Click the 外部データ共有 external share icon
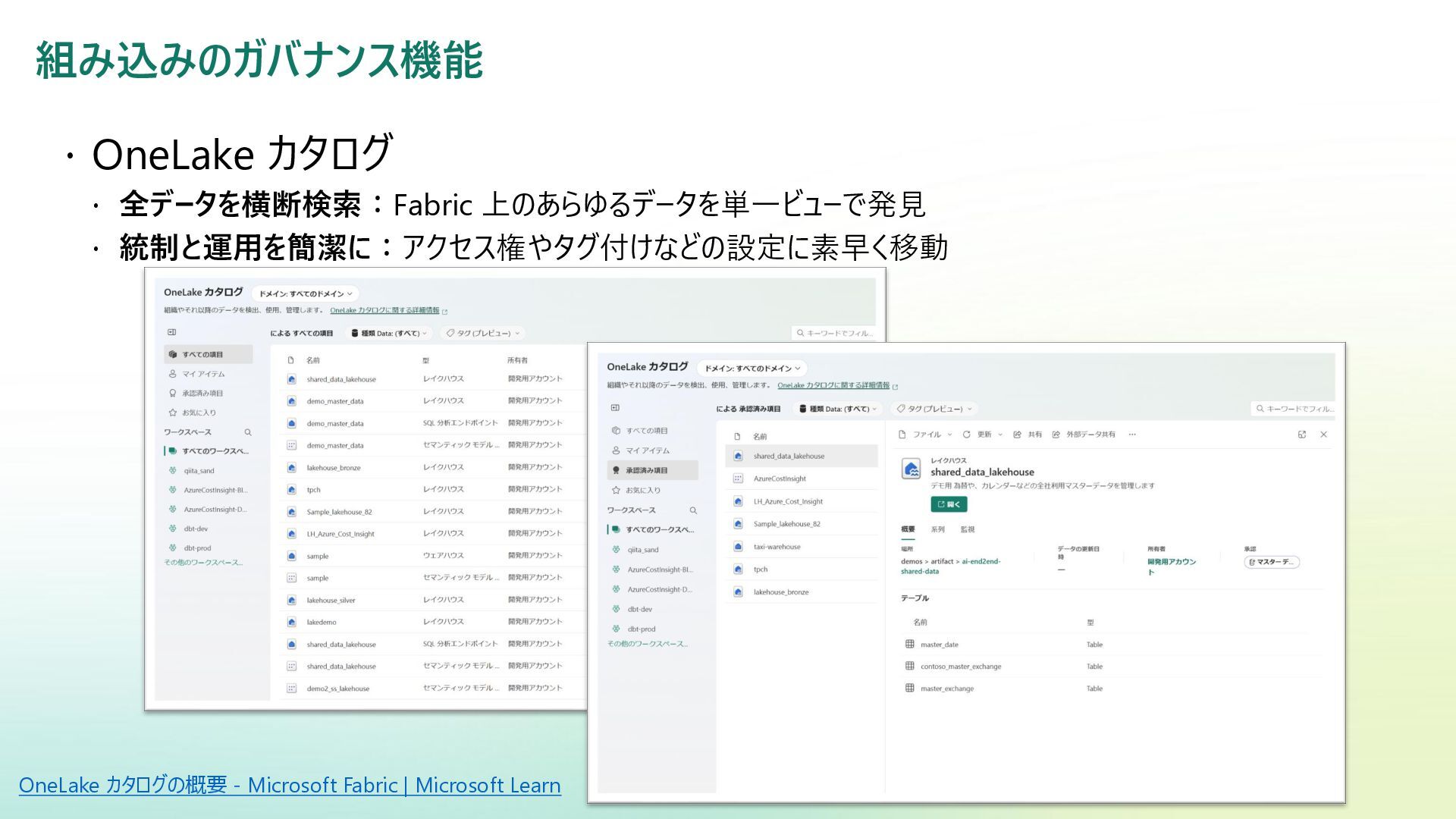This screenshot has width=1456, height=819. tap(1056, 435)
